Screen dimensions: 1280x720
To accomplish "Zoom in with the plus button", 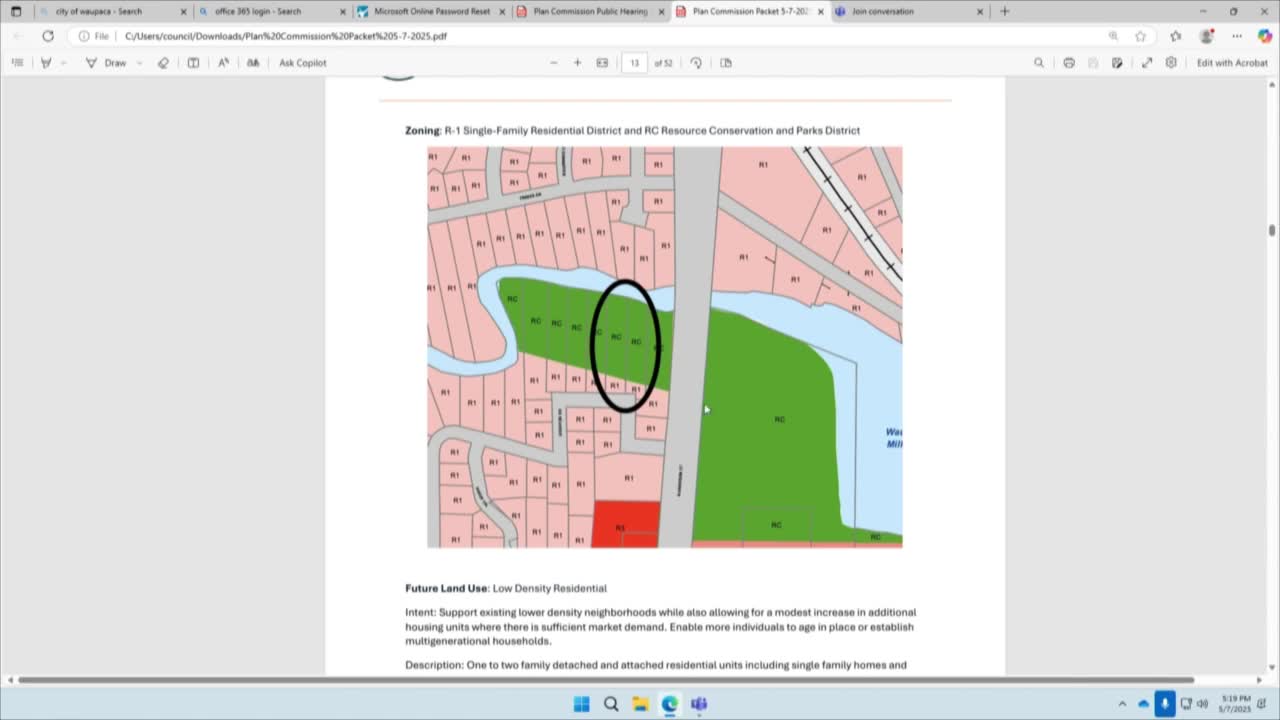I will click(x=577, y=63).
